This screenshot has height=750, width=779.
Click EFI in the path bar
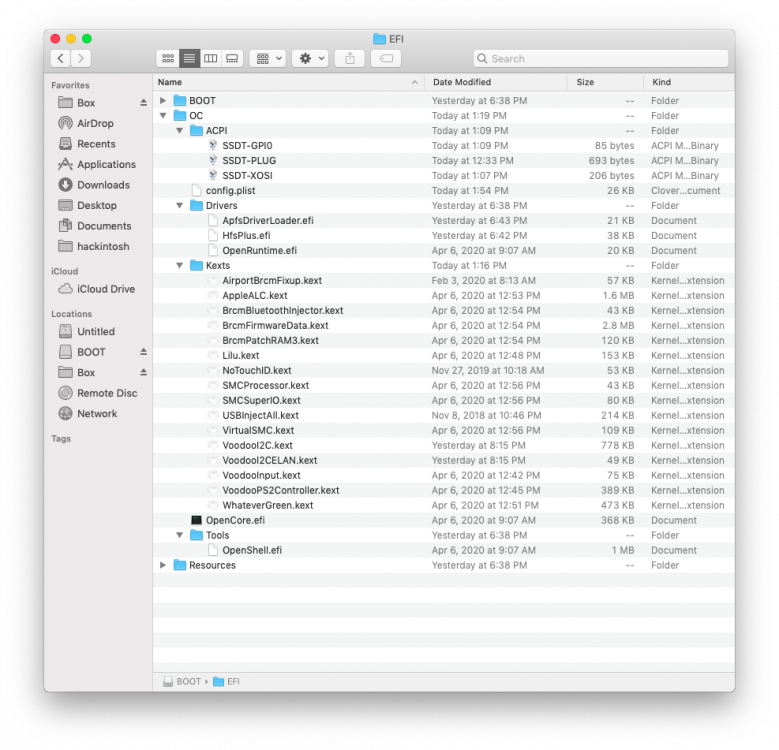tap(227, 681)
